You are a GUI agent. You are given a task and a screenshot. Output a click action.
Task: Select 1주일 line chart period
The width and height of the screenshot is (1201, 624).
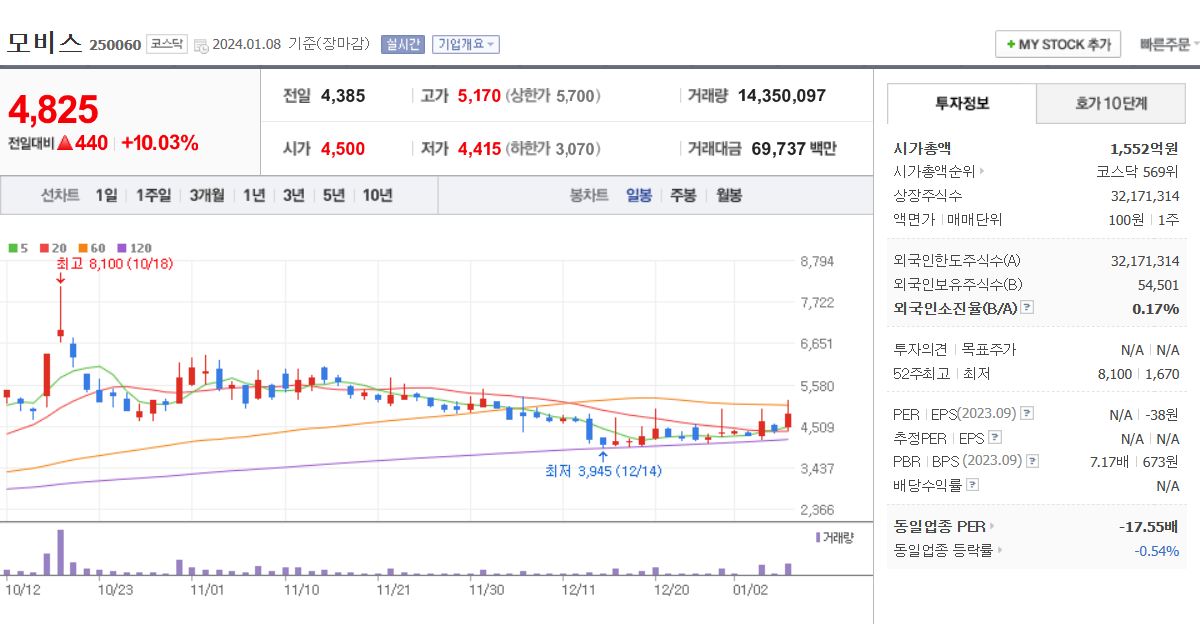153,195
